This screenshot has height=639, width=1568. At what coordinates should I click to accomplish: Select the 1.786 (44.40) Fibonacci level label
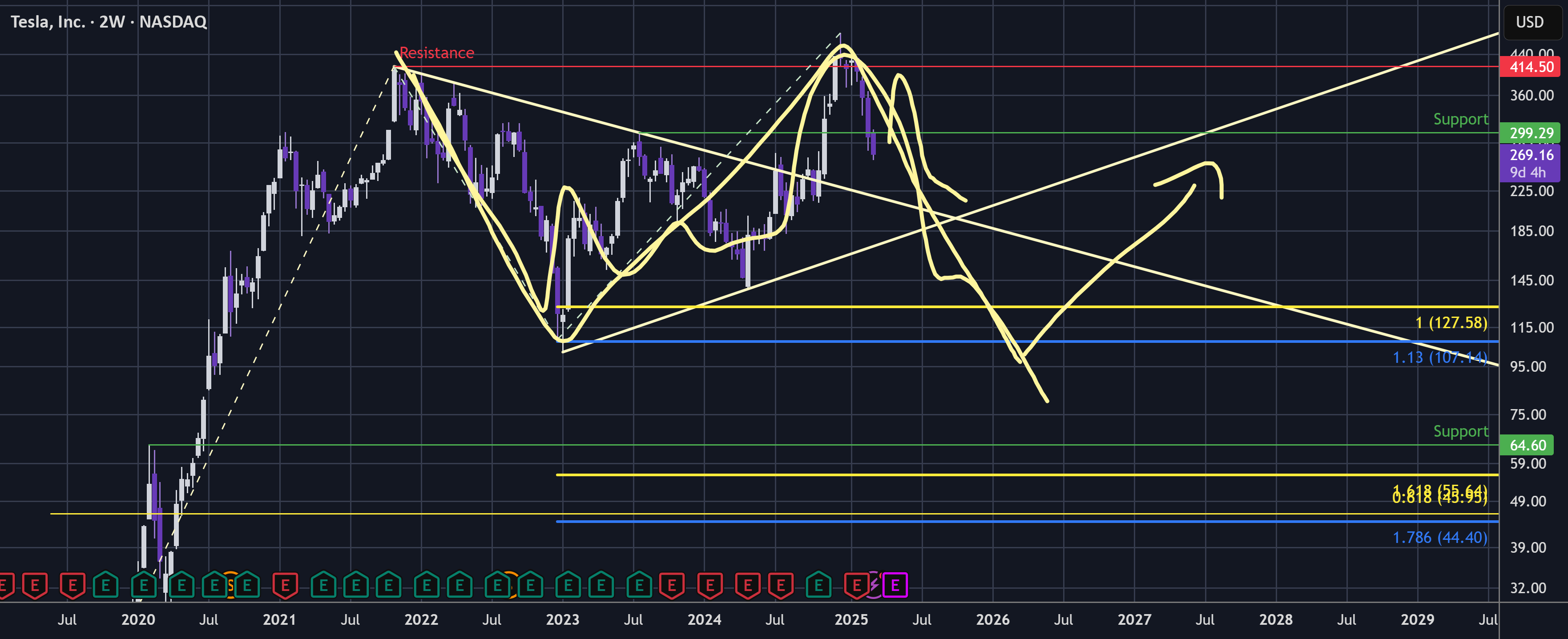tap(1440, 537)
